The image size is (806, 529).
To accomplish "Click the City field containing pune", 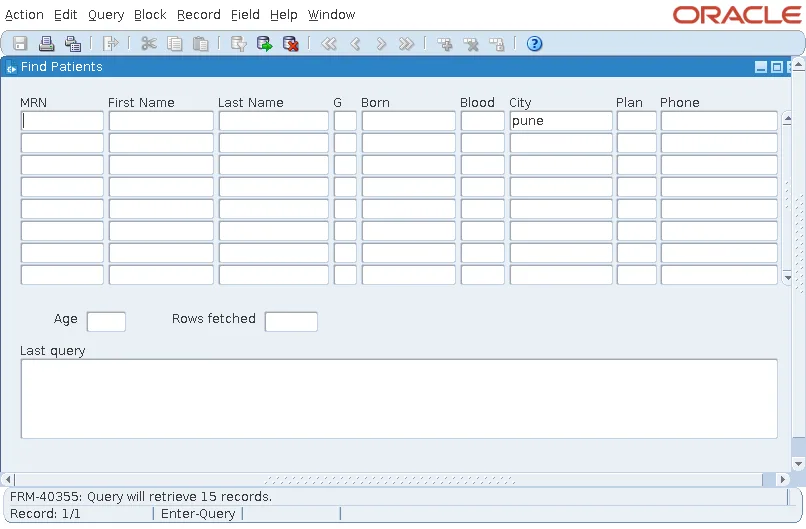I will pyautogui.click(x=561, y=121).
